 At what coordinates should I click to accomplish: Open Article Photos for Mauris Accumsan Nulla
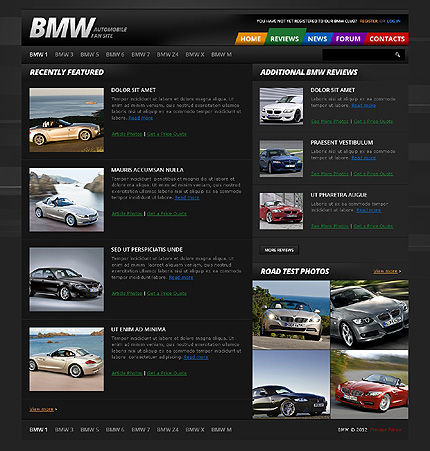click(x=127, y=213)
